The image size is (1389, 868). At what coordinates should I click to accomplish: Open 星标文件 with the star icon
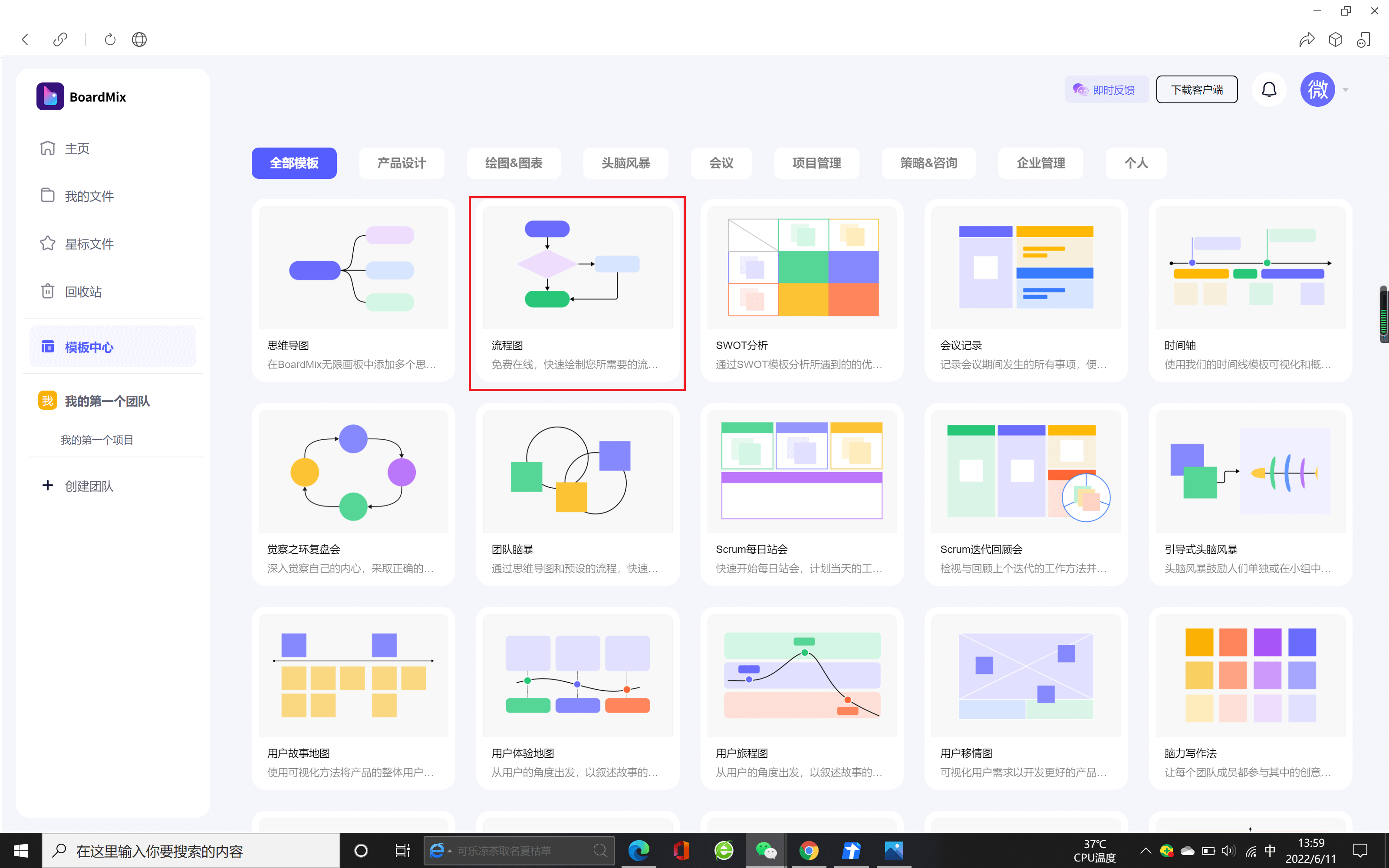click(x=48, y=243)
